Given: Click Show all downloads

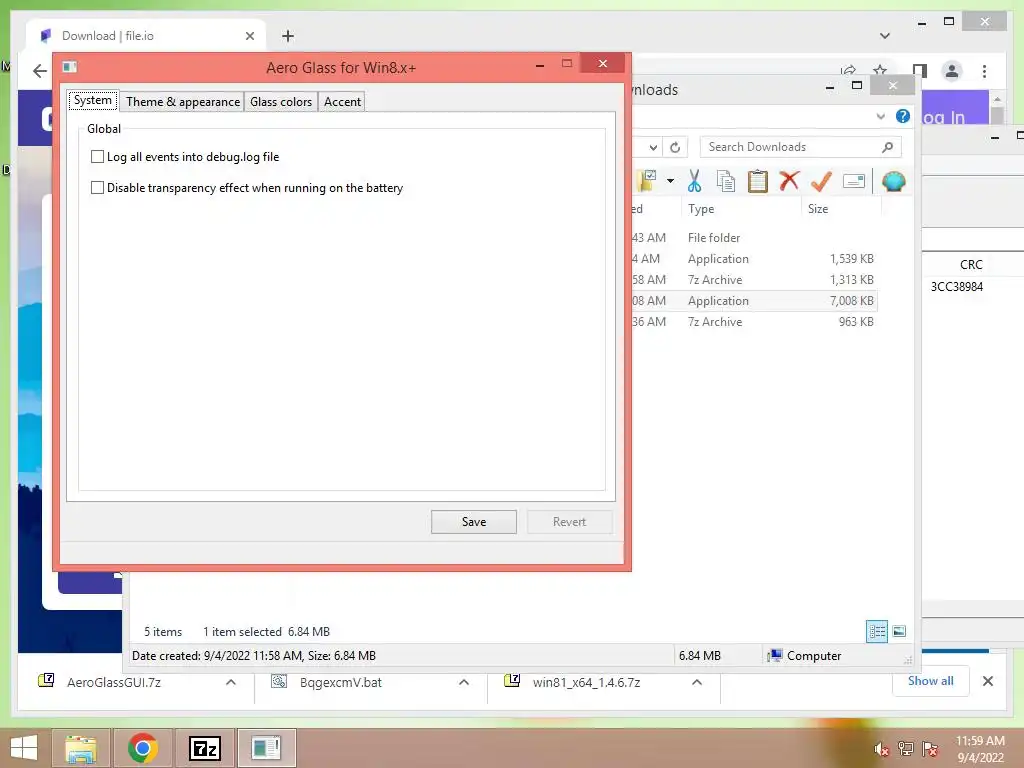Looking at the screenshot, I should coord(930,681).
